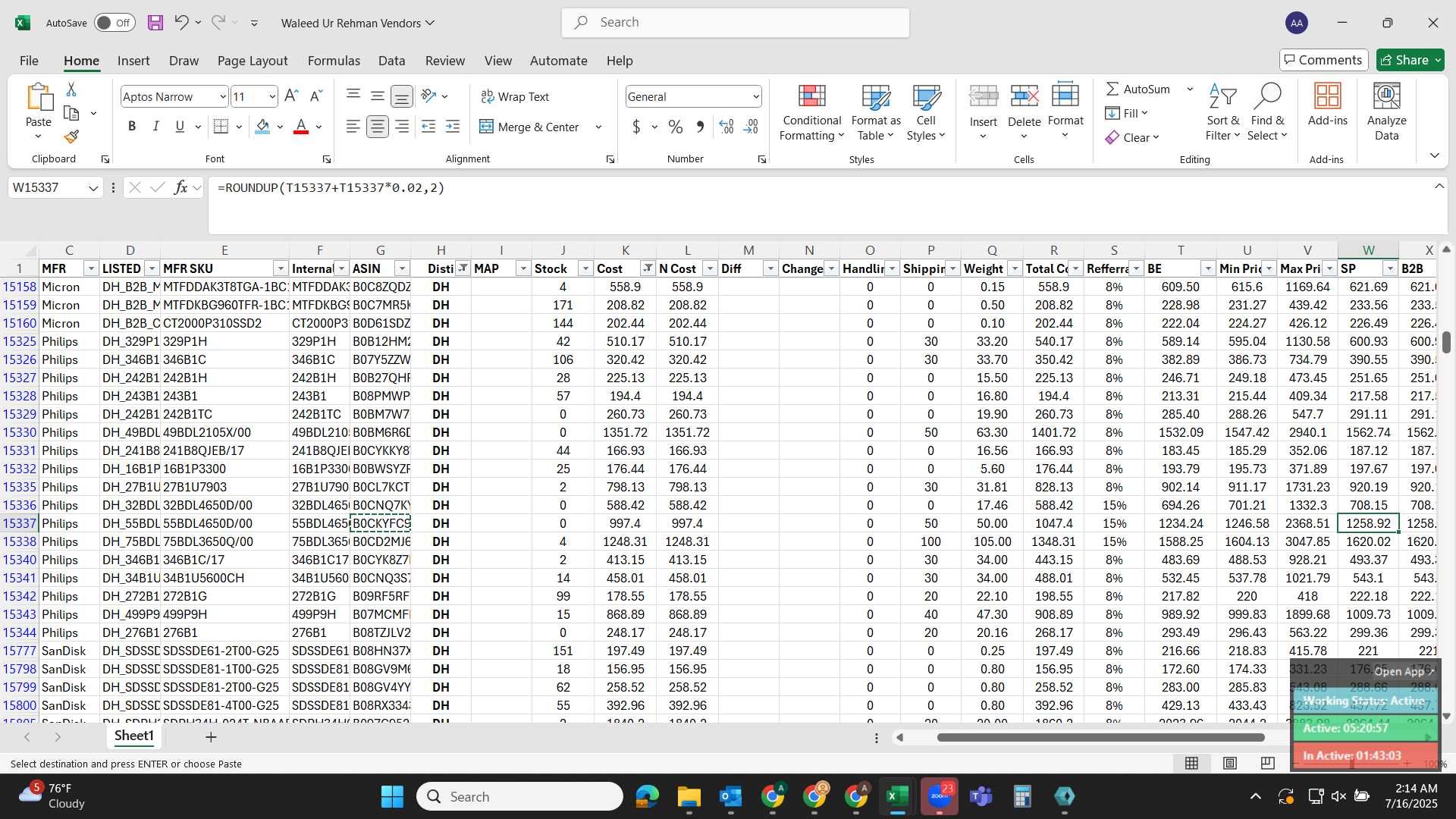1456x819 pixels.
Task: Toggle Align Left alignment
Action: [353, 127]
